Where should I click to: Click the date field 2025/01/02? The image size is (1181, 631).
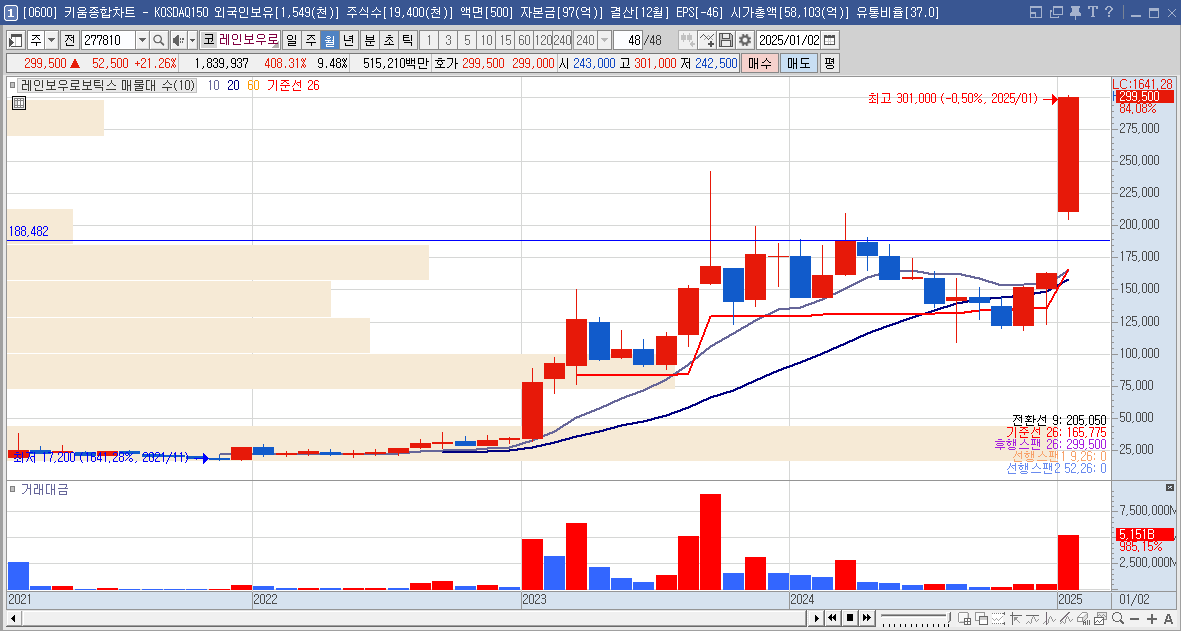789,40
